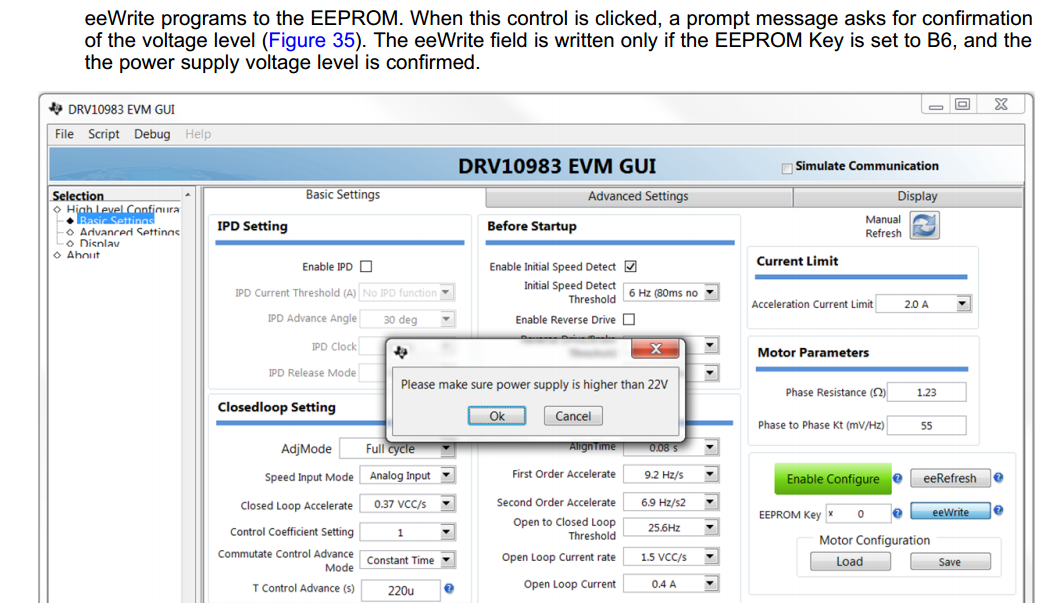Open the Help menu
This screenshot has width=1056, height=603.
pyautogui.click(x=198, y=134)
